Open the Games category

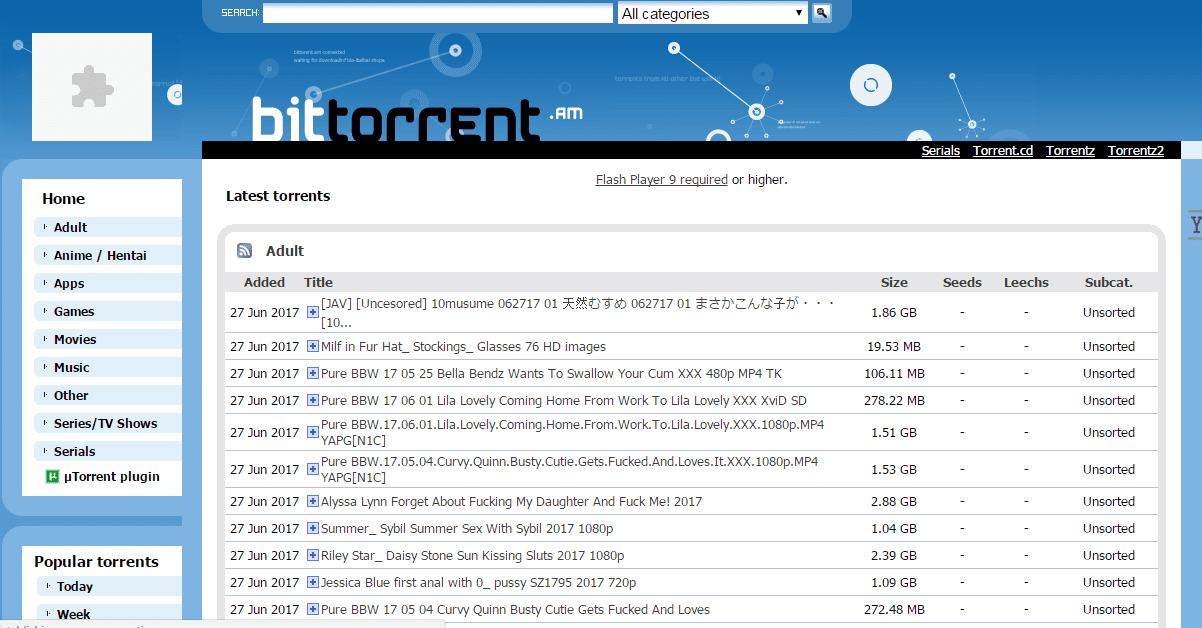(74, 311)
